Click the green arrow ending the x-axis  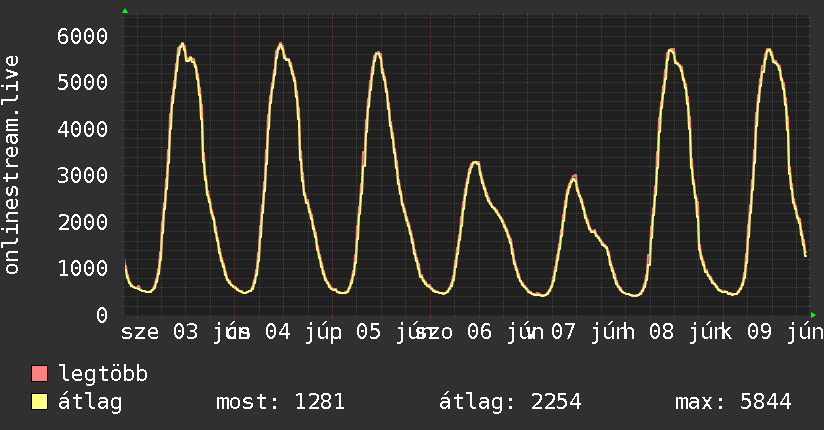point(813,315)
